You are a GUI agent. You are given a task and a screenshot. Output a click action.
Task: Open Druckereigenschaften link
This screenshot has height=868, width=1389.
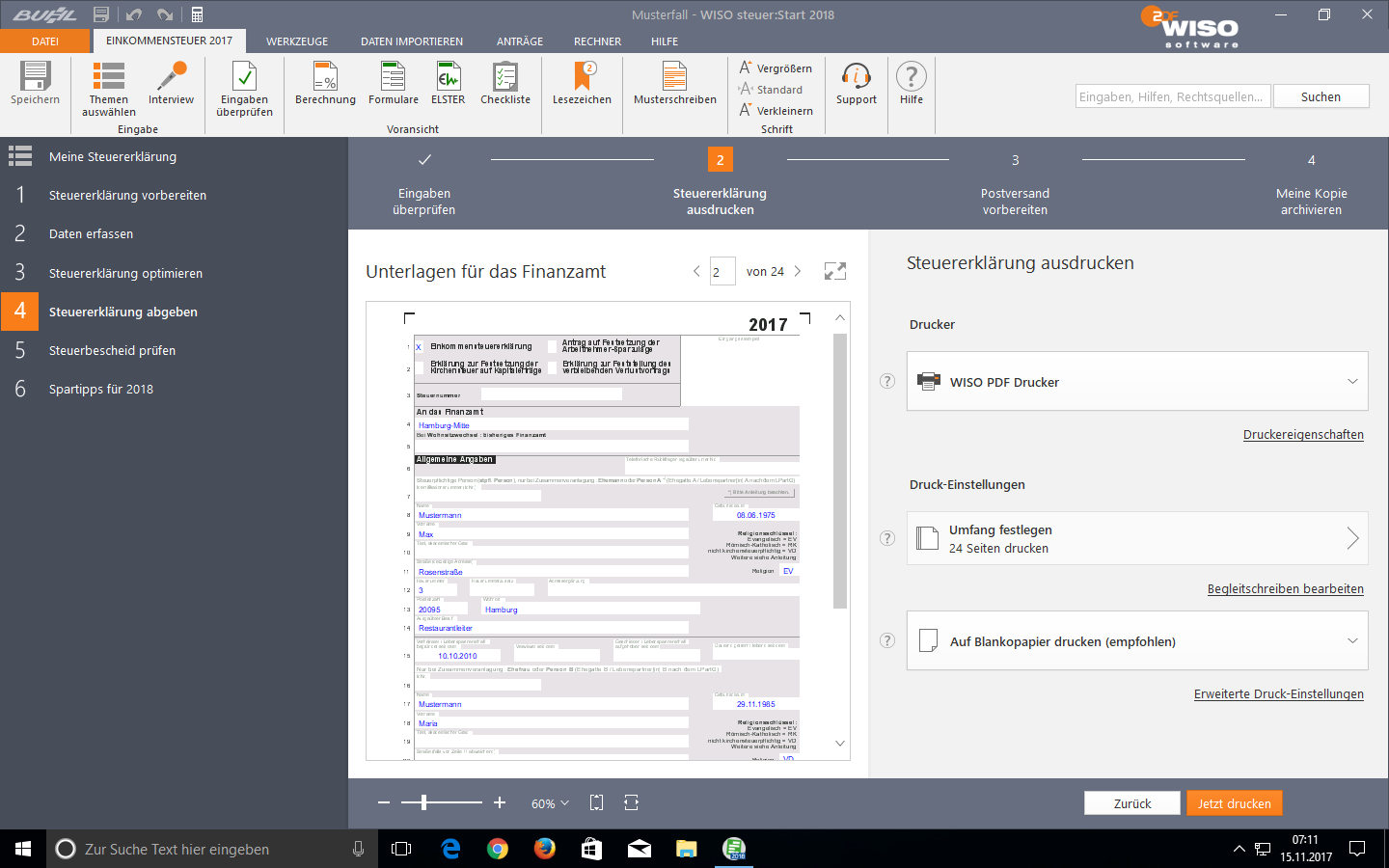point(1303,435)
